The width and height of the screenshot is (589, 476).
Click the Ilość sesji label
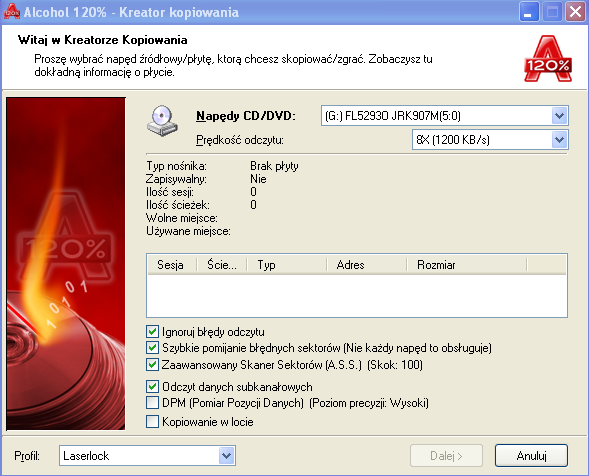[x=170, y=192]
